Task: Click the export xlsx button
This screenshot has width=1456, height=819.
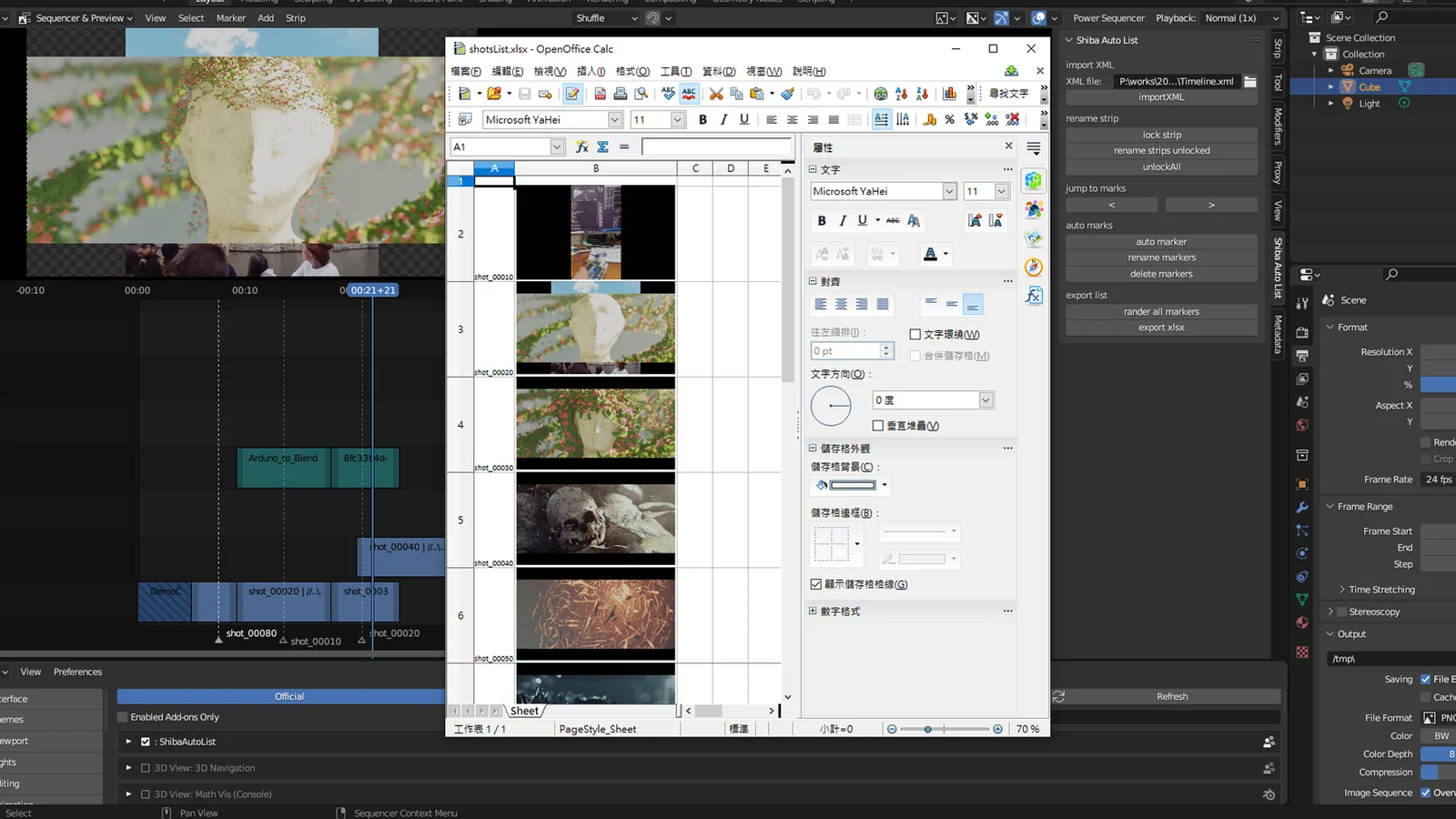Action: point(1161,328)
